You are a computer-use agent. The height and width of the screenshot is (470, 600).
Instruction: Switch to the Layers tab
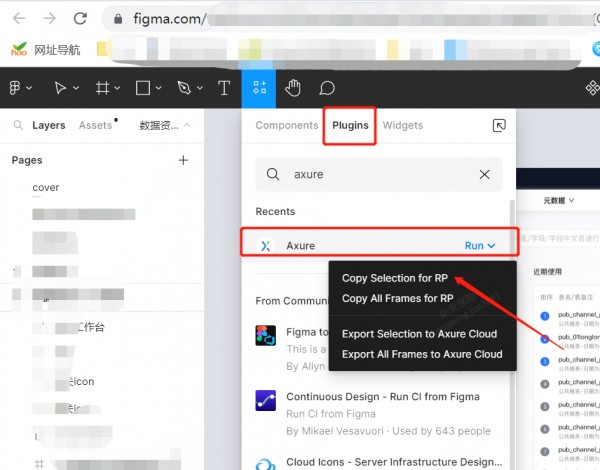49,125
